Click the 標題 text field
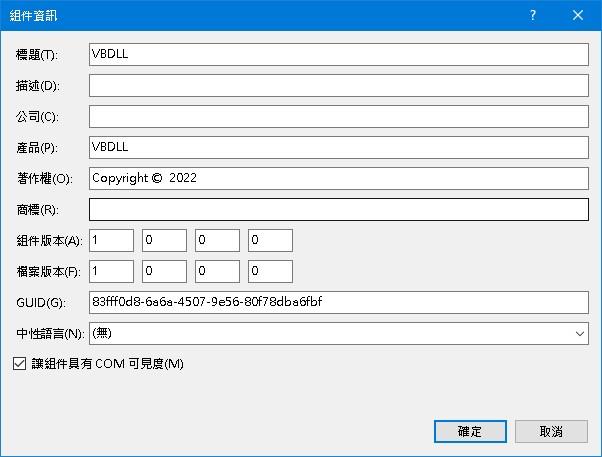602x457 pixels. [x=338, y=54]
